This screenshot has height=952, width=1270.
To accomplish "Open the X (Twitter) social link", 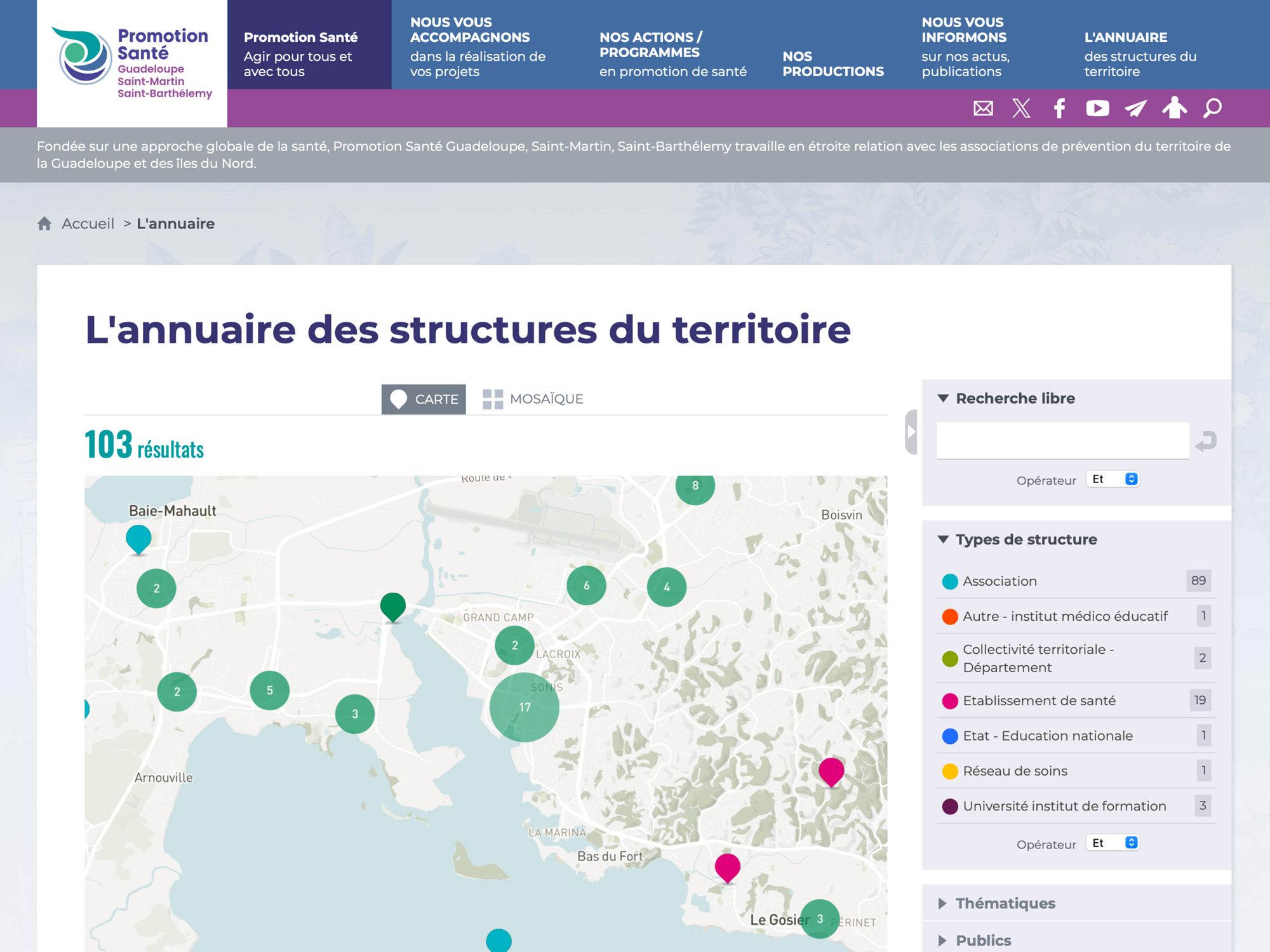I will [1021, 109].
